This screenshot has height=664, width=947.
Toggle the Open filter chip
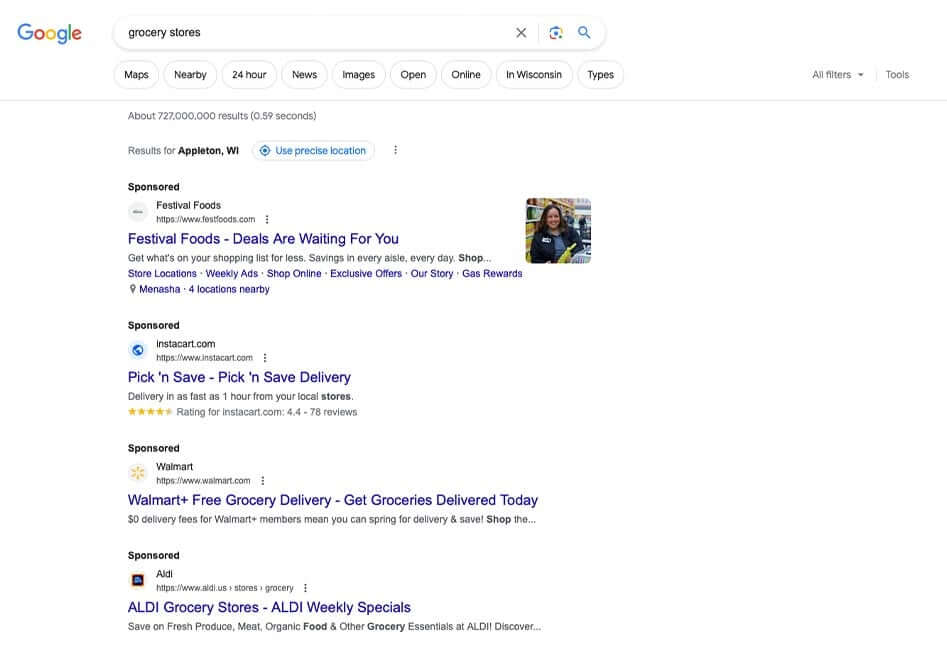coord(413,75)
